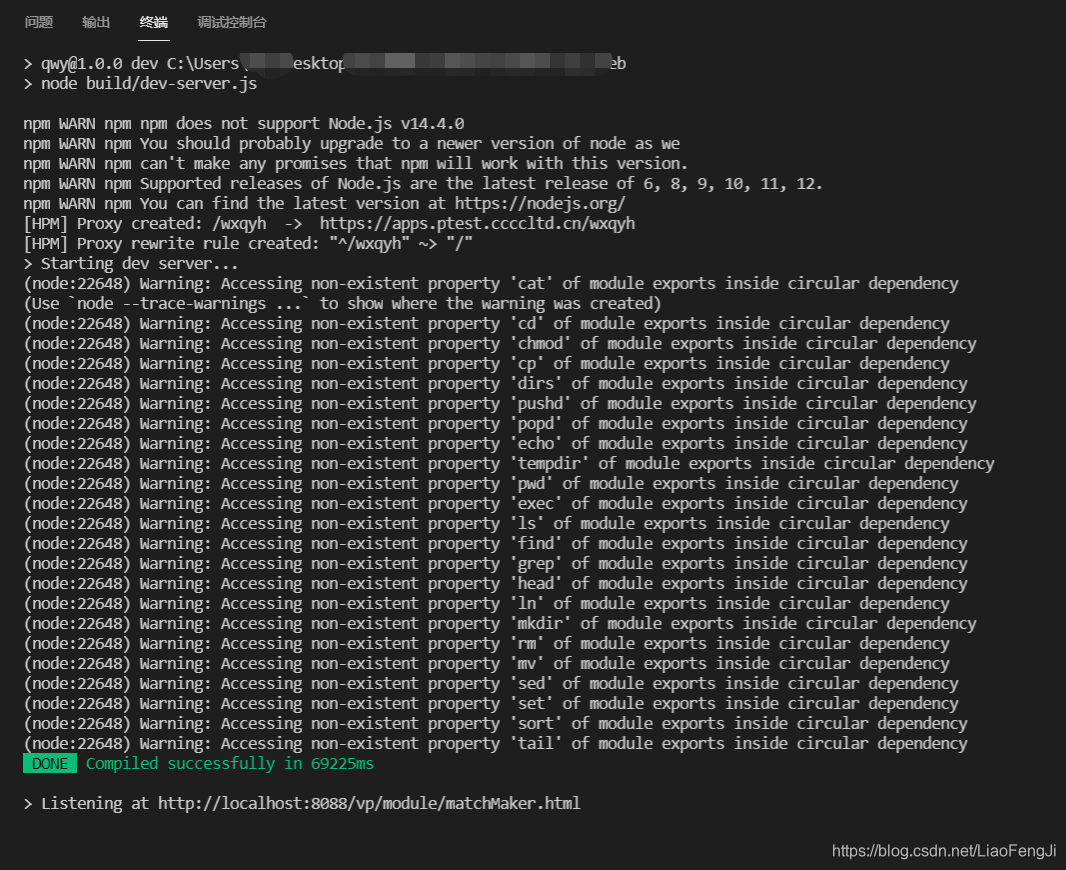The height and width of the screenshot is (870, 1066).
Task: Click the warning line mentioning 'exec'
Action: coord(496,504)
